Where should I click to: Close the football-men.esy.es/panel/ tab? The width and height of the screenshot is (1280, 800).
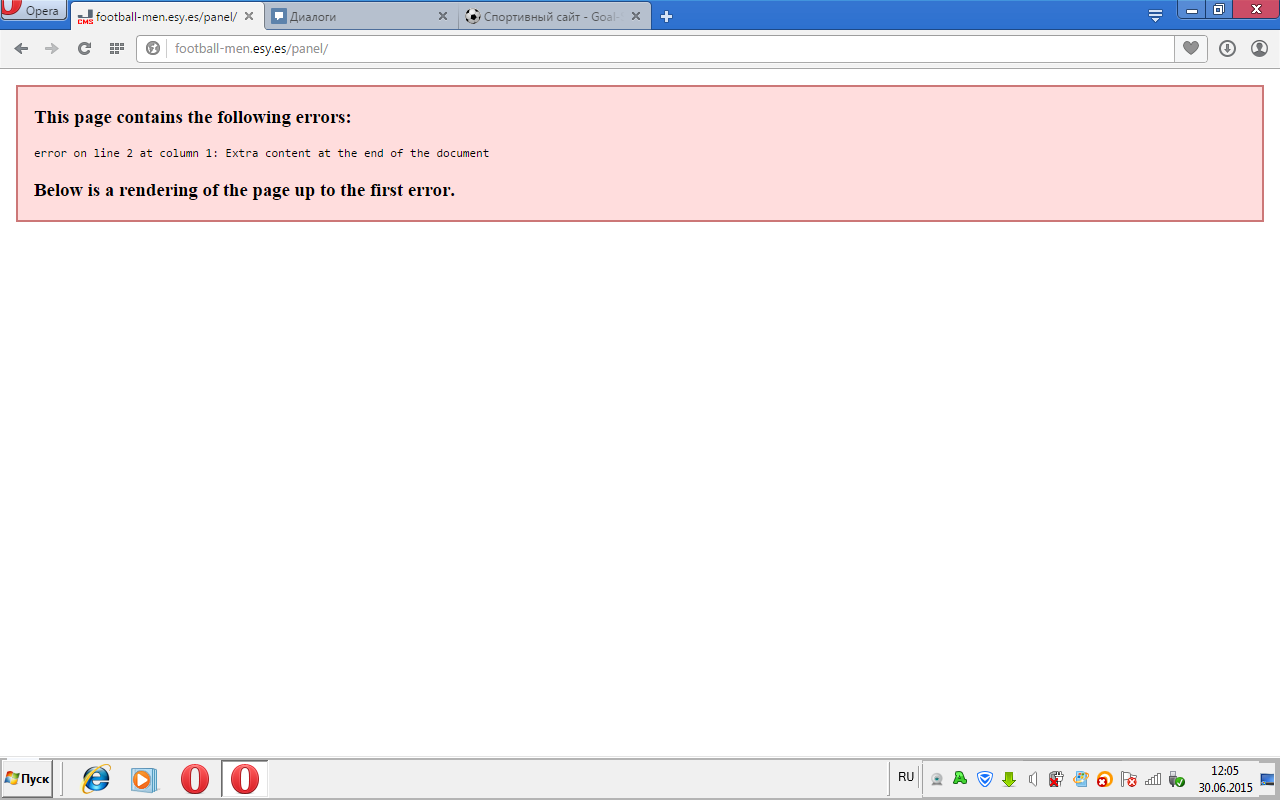tap(249, 16)
